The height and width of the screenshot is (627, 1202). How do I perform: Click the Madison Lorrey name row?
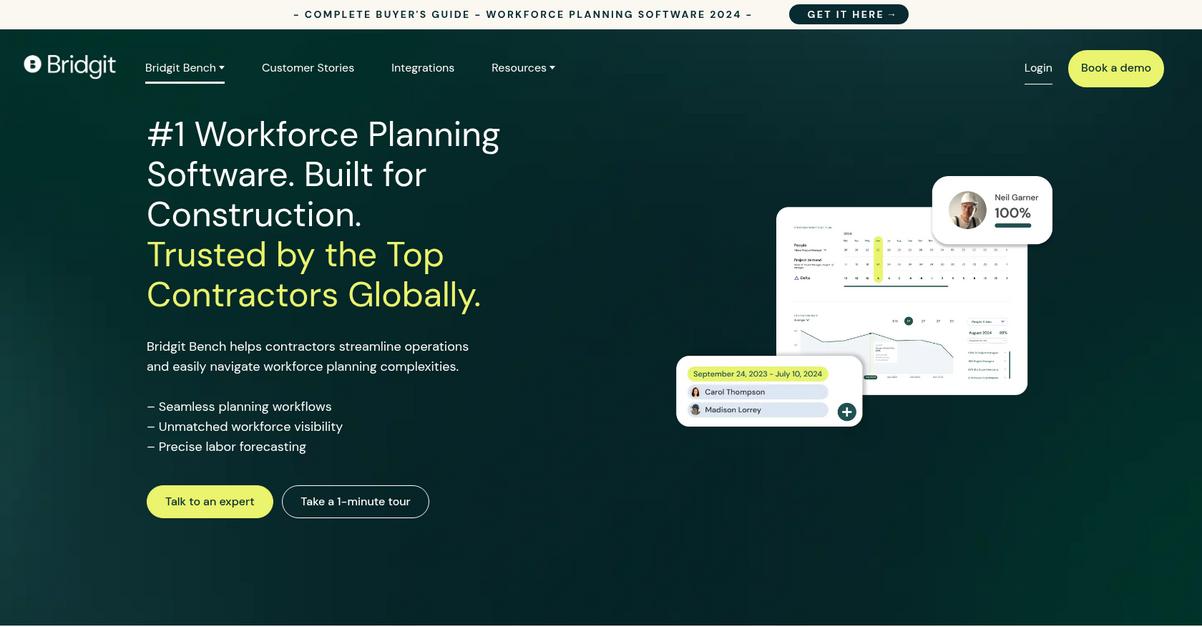(758, 410)
